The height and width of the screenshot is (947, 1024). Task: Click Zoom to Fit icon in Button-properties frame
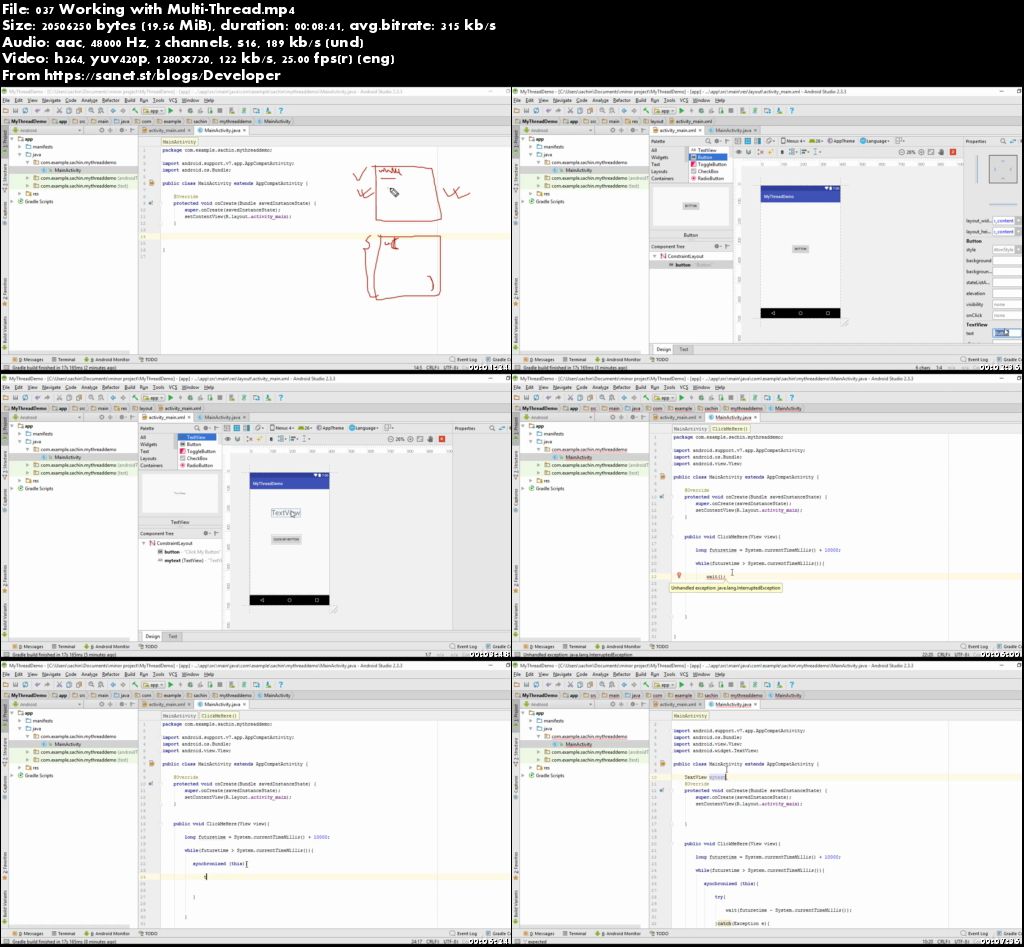click(931, 152)
